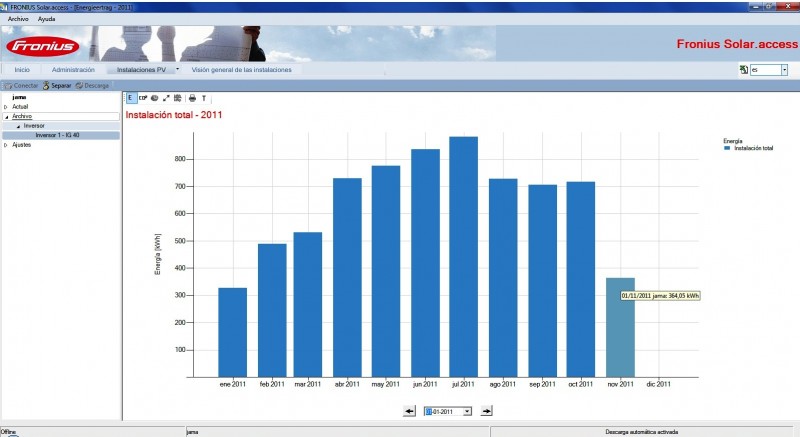Open the data table grid icon
This screenshot has height=437, width=800.
178,98
